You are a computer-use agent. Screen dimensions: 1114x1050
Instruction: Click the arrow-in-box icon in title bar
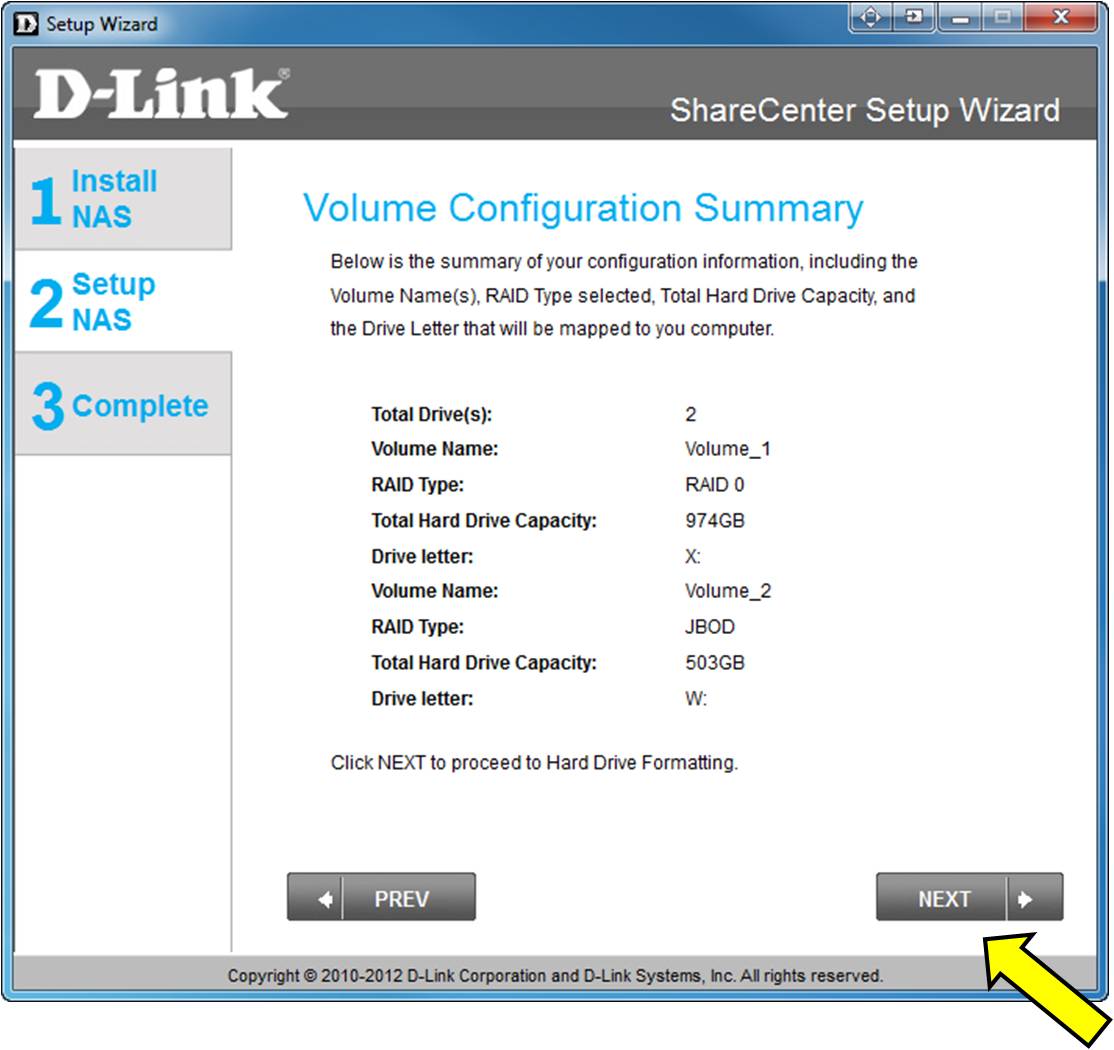(915, 17)
